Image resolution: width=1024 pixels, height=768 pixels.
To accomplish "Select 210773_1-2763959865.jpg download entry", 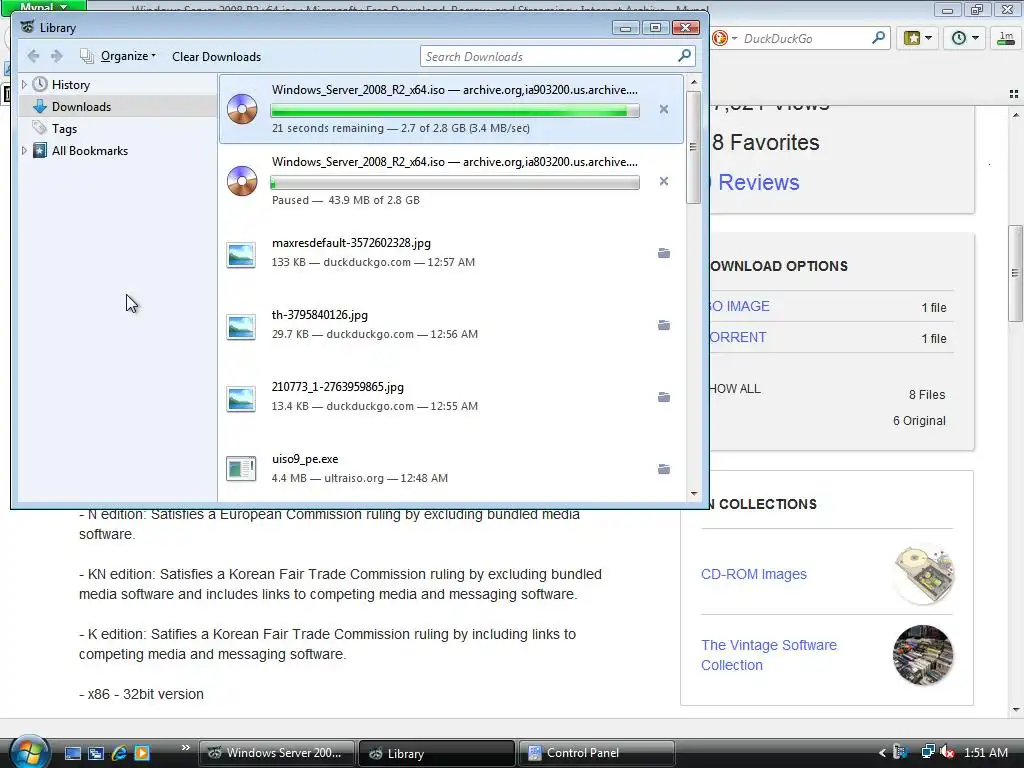I will (451, 396).
